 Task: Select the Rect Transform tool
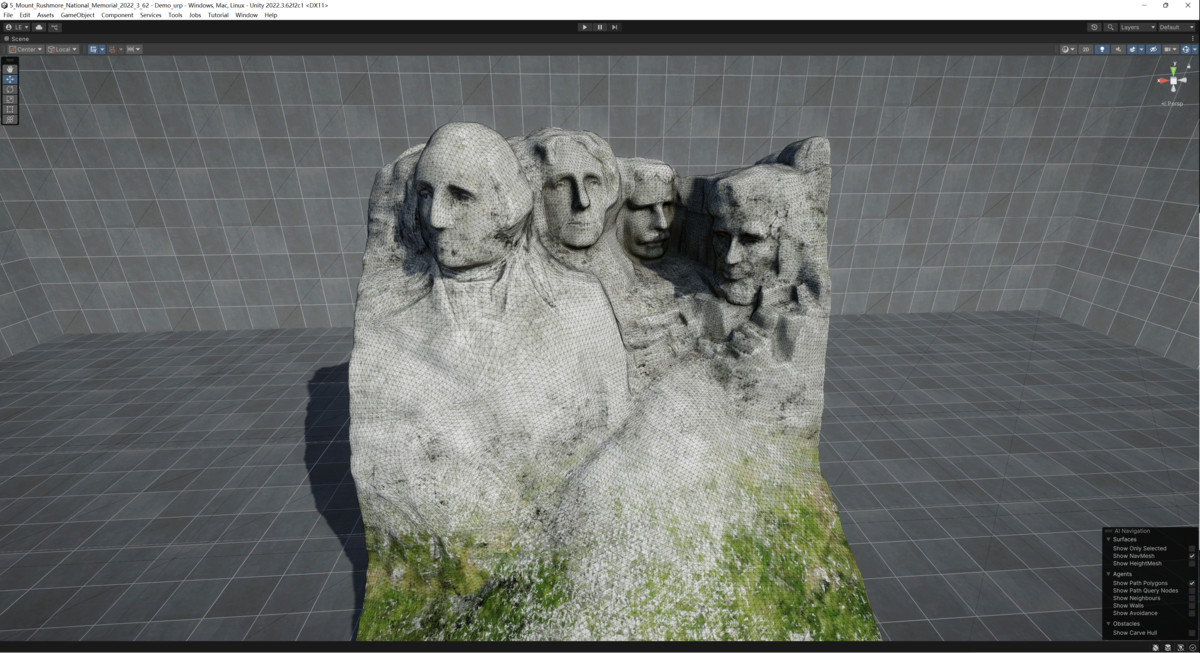coord(8,107)
